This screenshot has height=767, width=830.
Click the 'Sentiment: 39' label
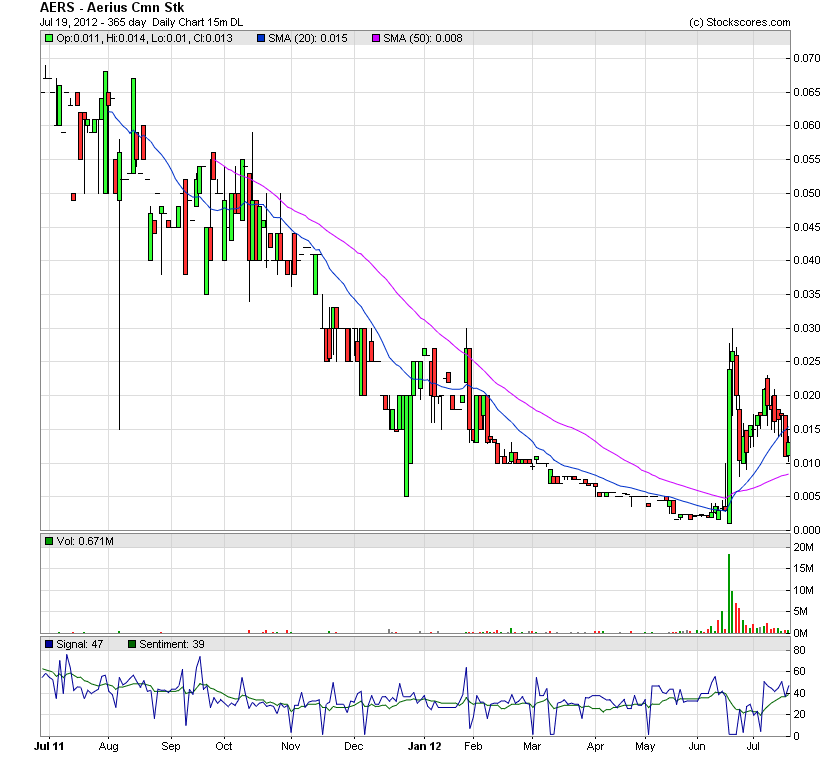point(172,644)
